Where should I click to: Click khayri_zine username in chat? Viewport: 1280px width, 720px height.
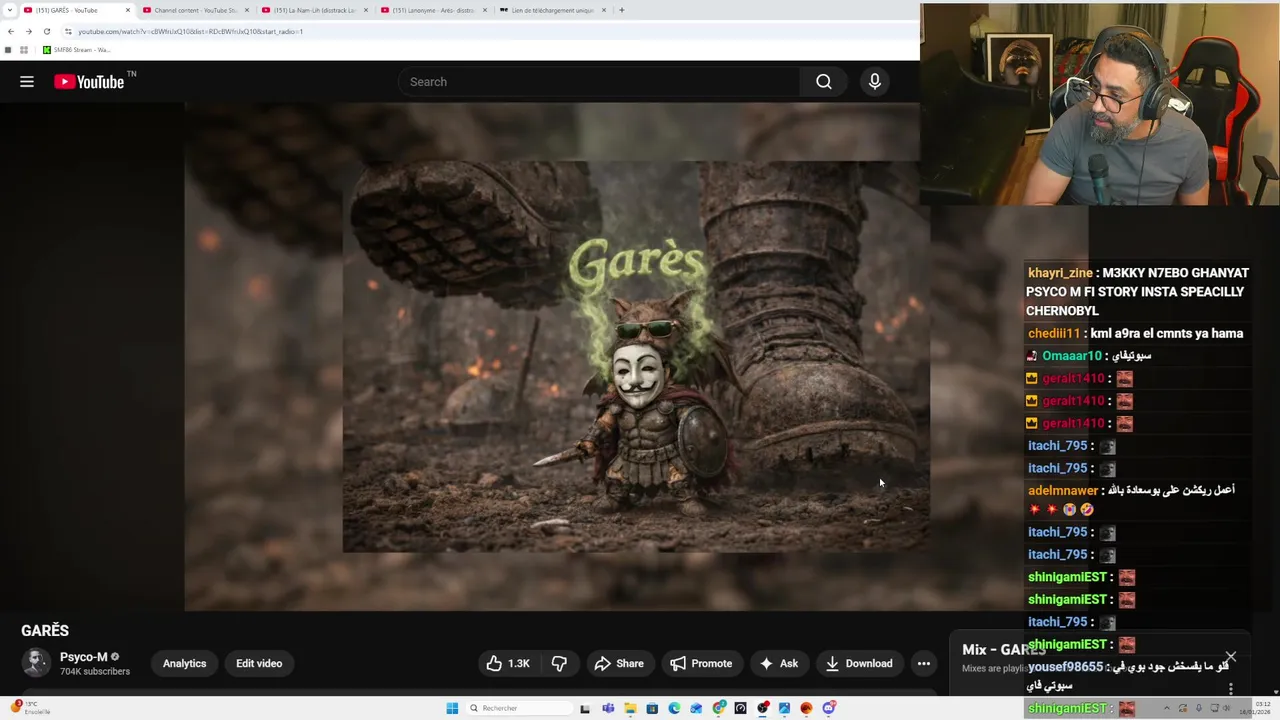click(x=1060, y=273)
